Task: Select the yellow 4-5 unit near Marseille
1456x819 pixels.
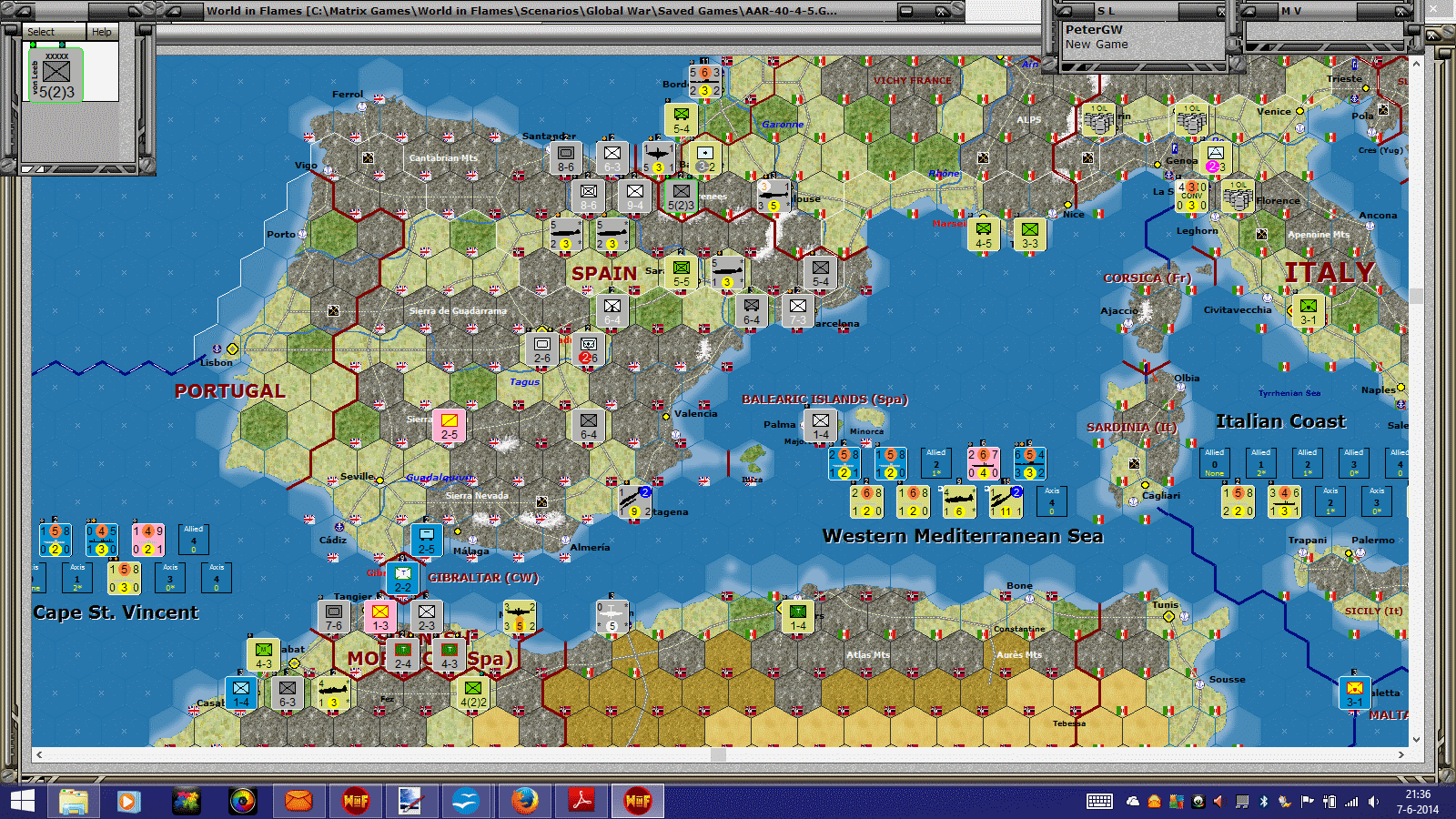Action: 984,233
